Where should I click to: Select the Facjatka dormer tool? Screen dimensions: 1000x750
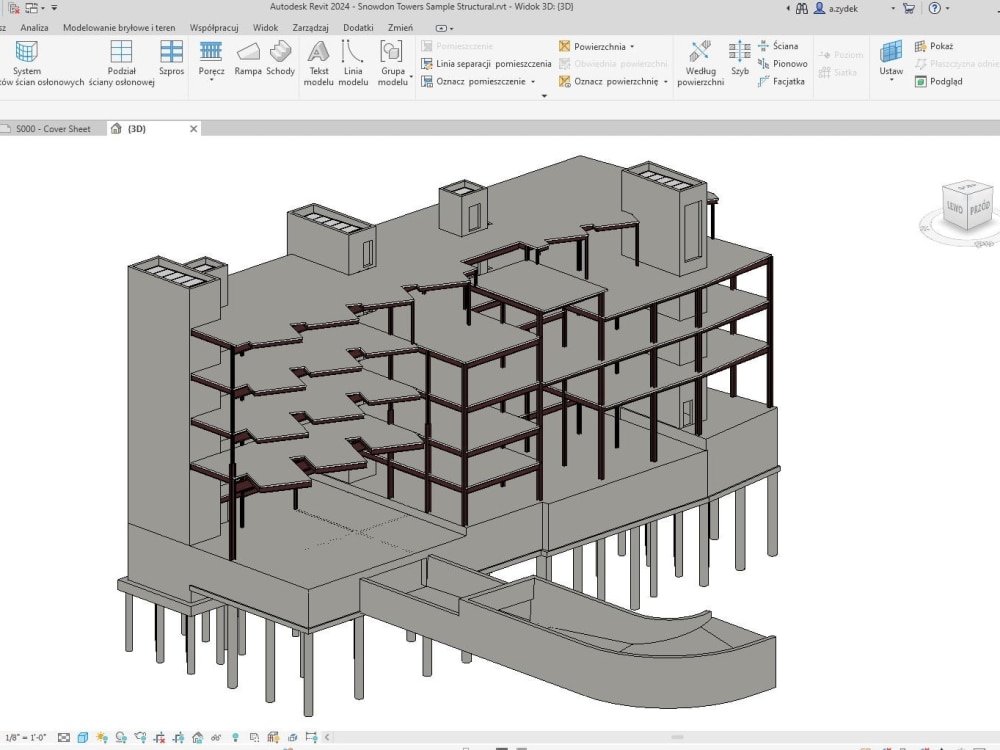(x=781, y=82)
